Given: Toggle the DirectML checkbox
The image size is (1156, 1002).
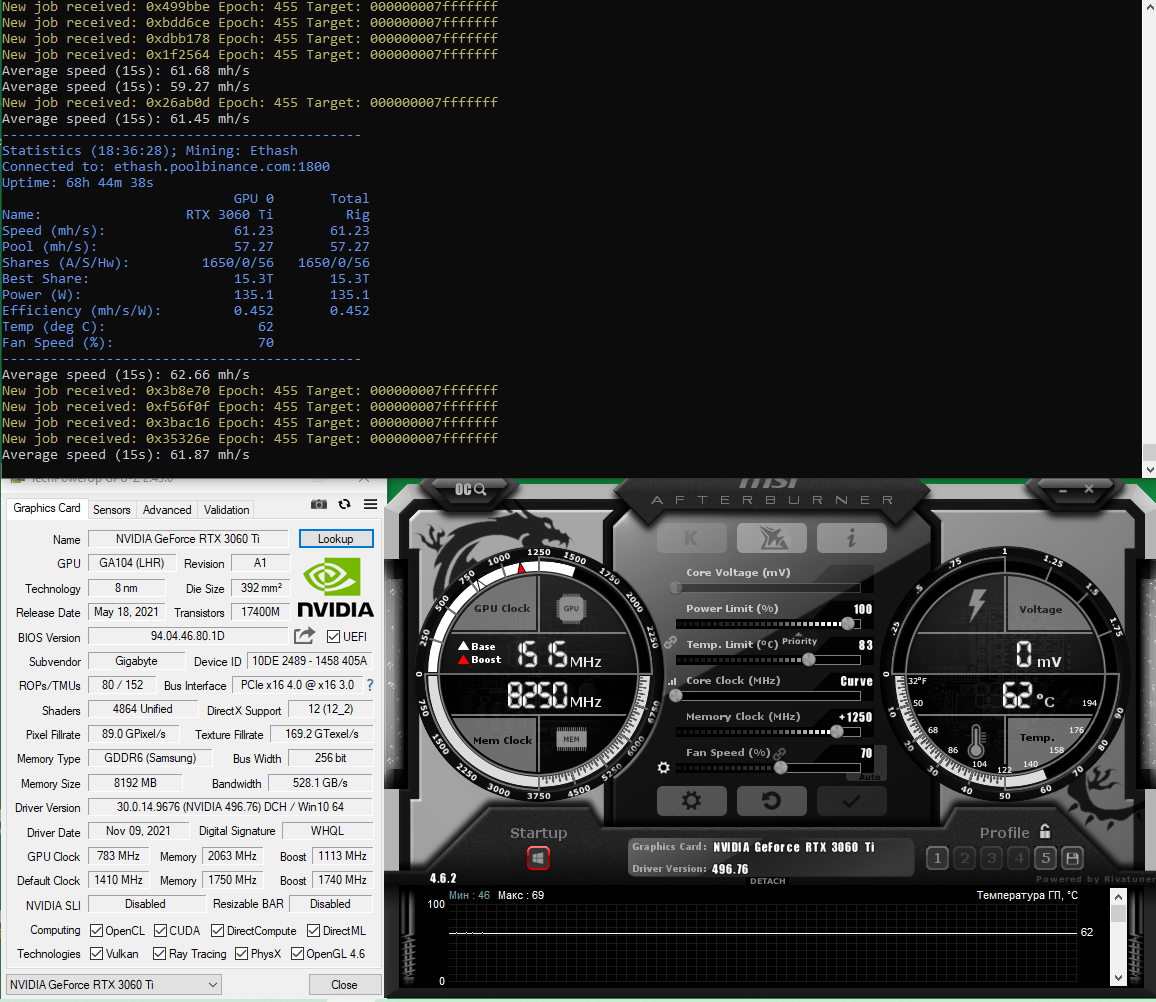Looking at the screenshot, I should click(313, 930).
